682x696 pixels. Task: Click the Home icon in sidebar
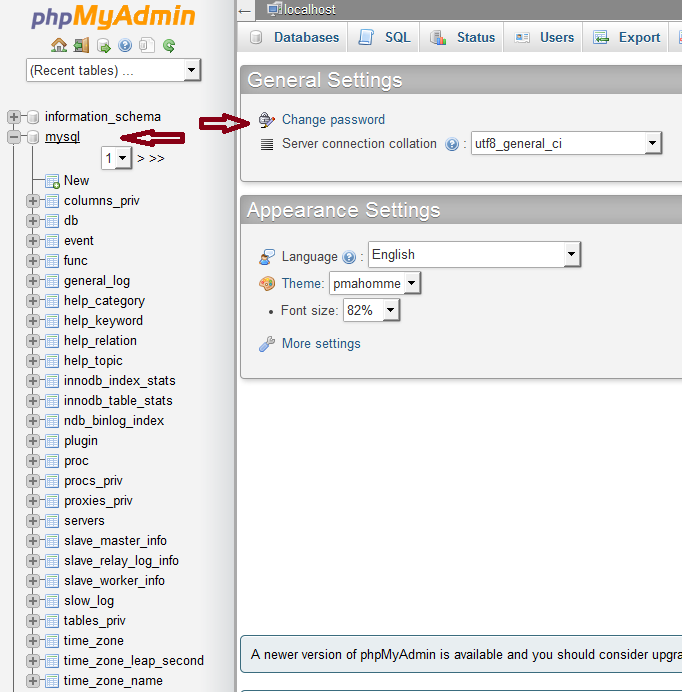[59, 45]
